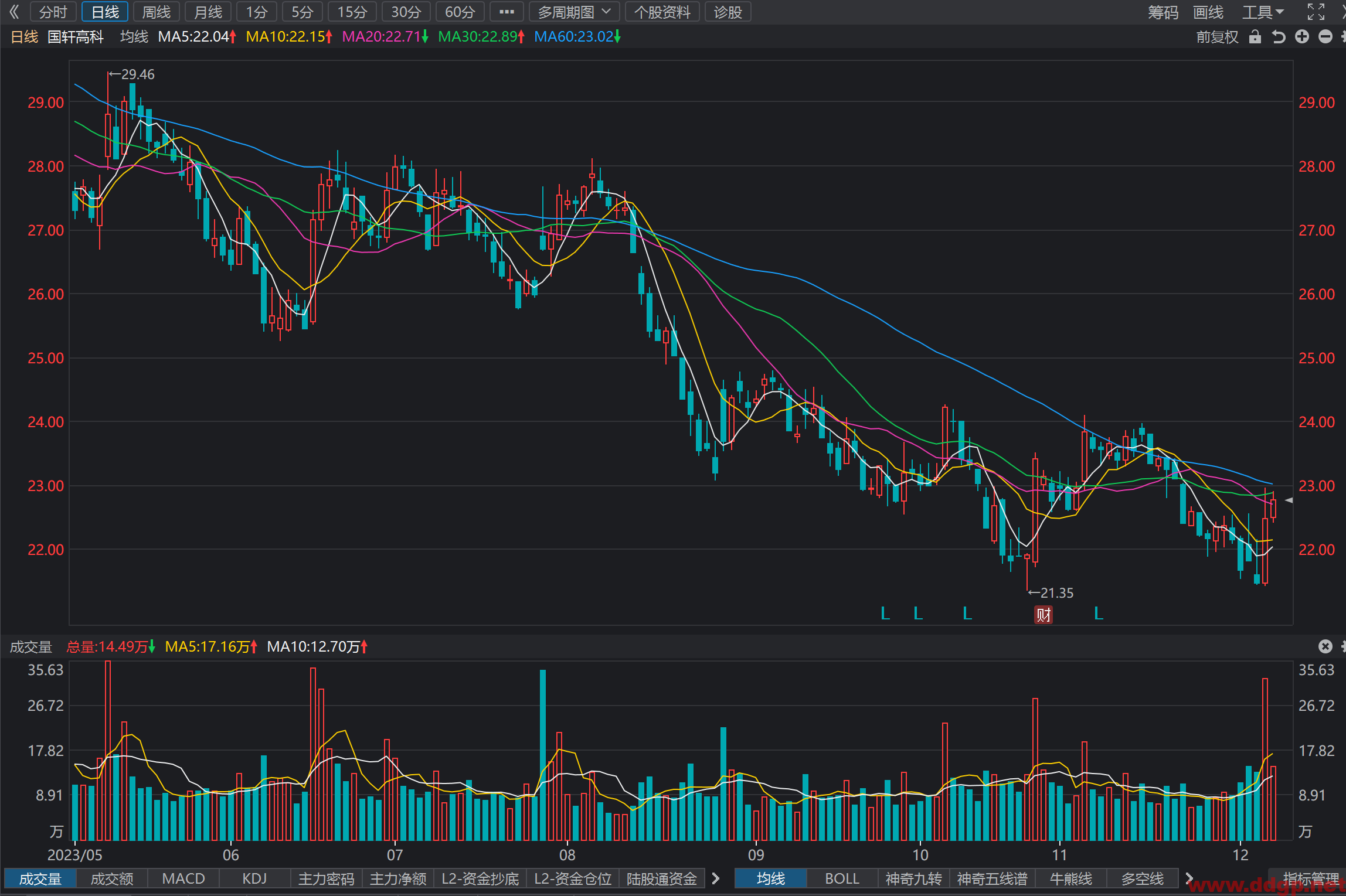Switch chart period to 周线
Image resolution: width=1346 pixels, height=896 pixels.
click(157, 12)
